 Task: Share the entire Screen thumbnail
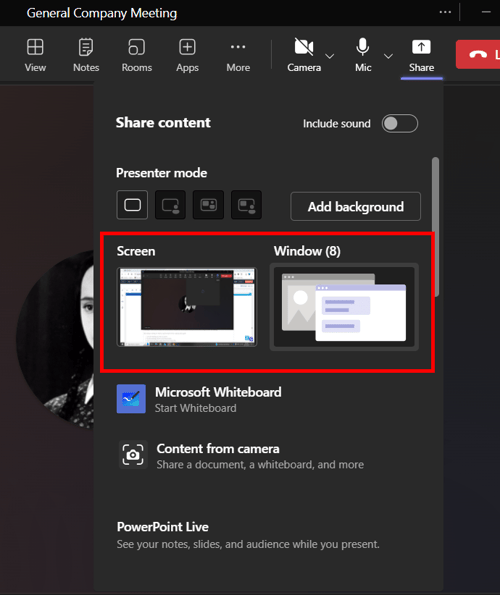tap(187, 307)
